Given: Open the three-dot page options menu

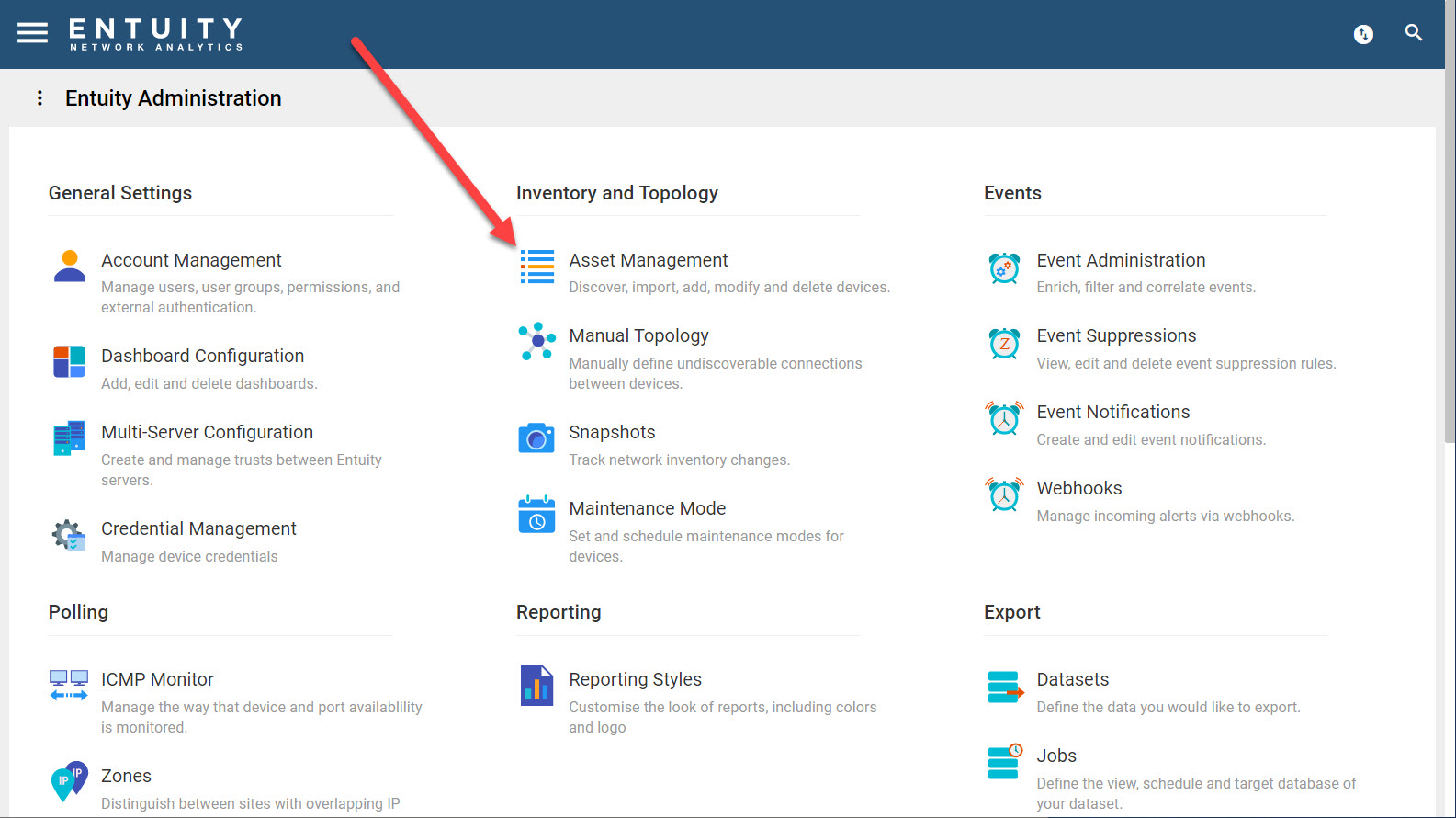Looking at the screenshot, I should (x=40, y=97).
